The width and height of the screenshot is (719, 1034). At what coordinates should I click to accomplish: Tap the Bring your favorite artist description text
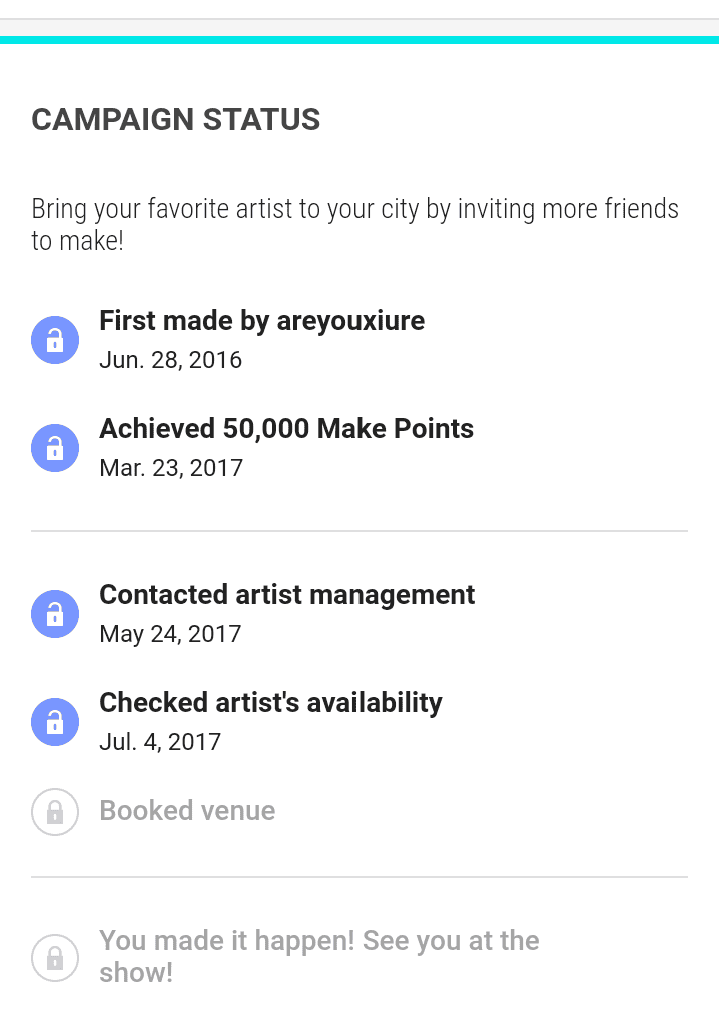355,224
